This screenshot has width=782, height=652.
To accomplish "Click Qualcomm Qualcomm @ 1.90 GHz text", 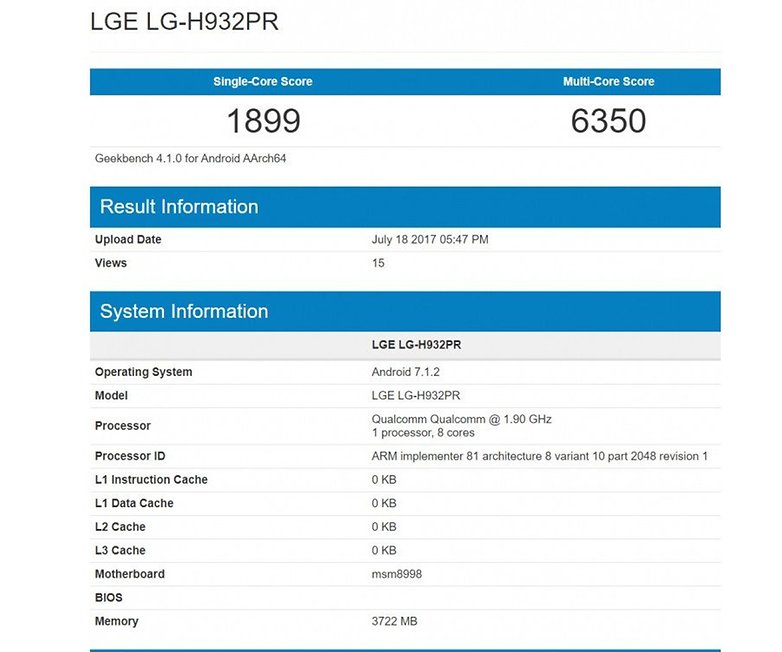I will [x=462, y=419].
